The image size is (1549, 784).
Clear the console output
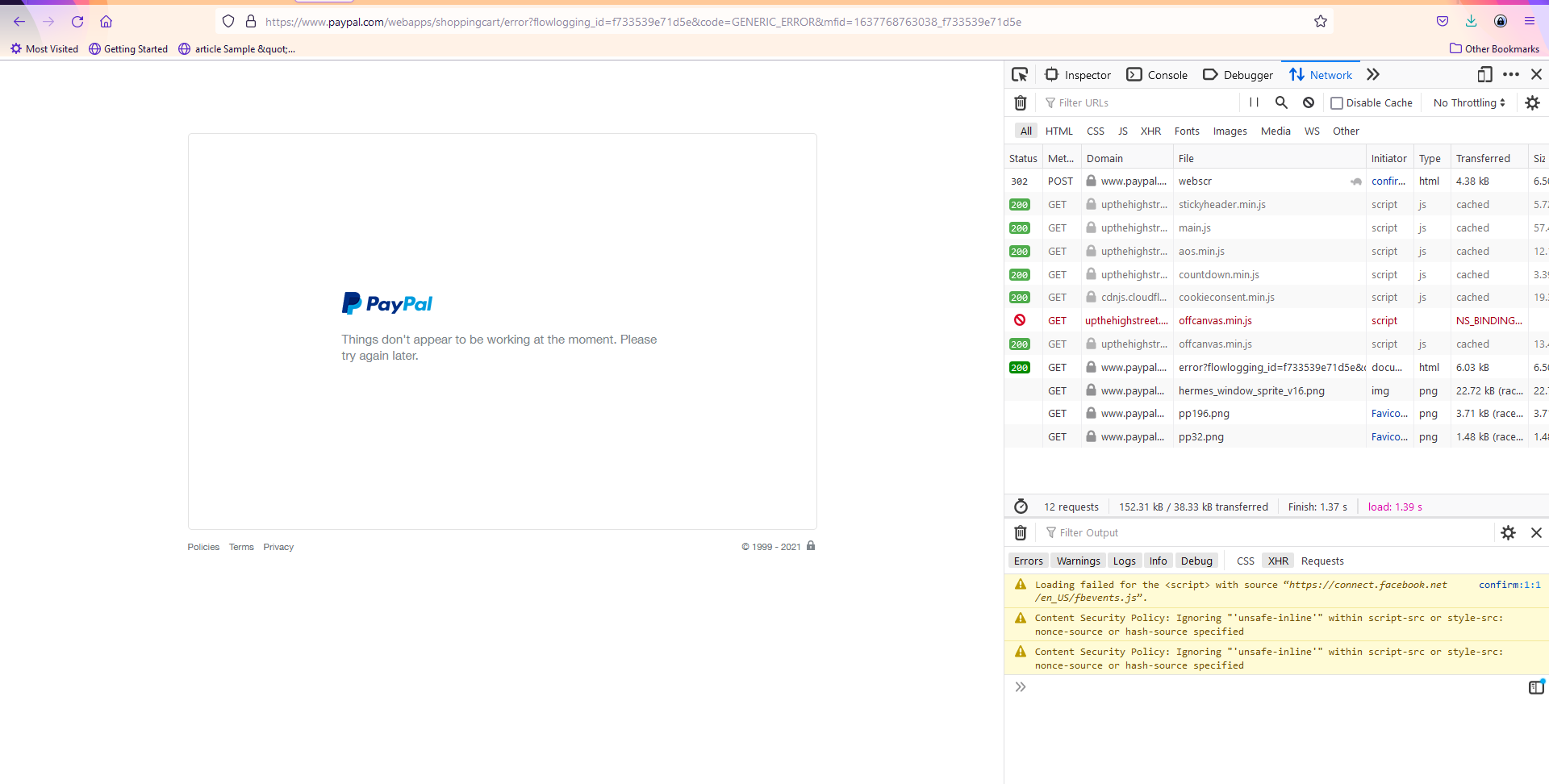(1021, 533)
